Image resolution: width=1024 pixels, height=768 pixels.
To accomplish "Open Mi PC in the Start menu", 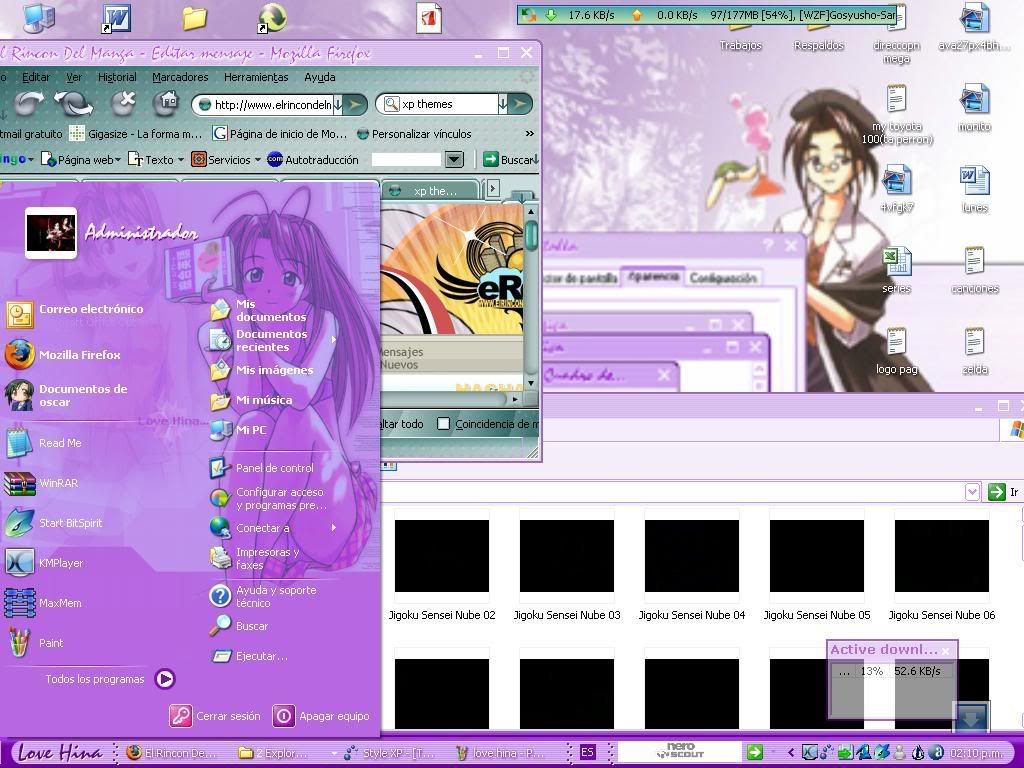I will tap(239, 430).
